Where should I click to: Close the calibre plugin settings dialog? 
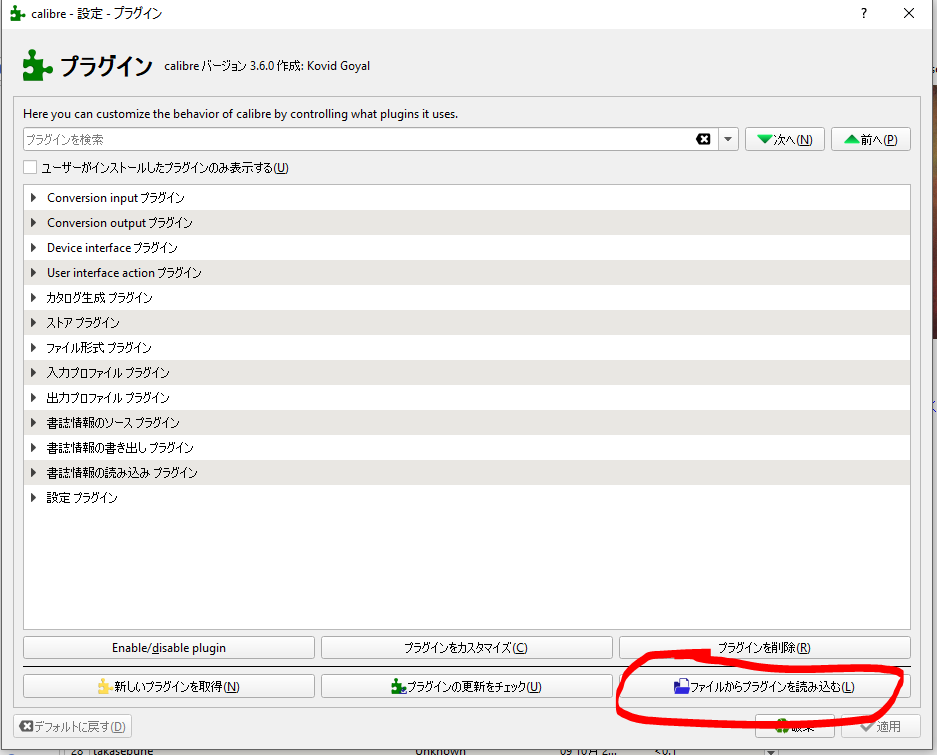909,13
